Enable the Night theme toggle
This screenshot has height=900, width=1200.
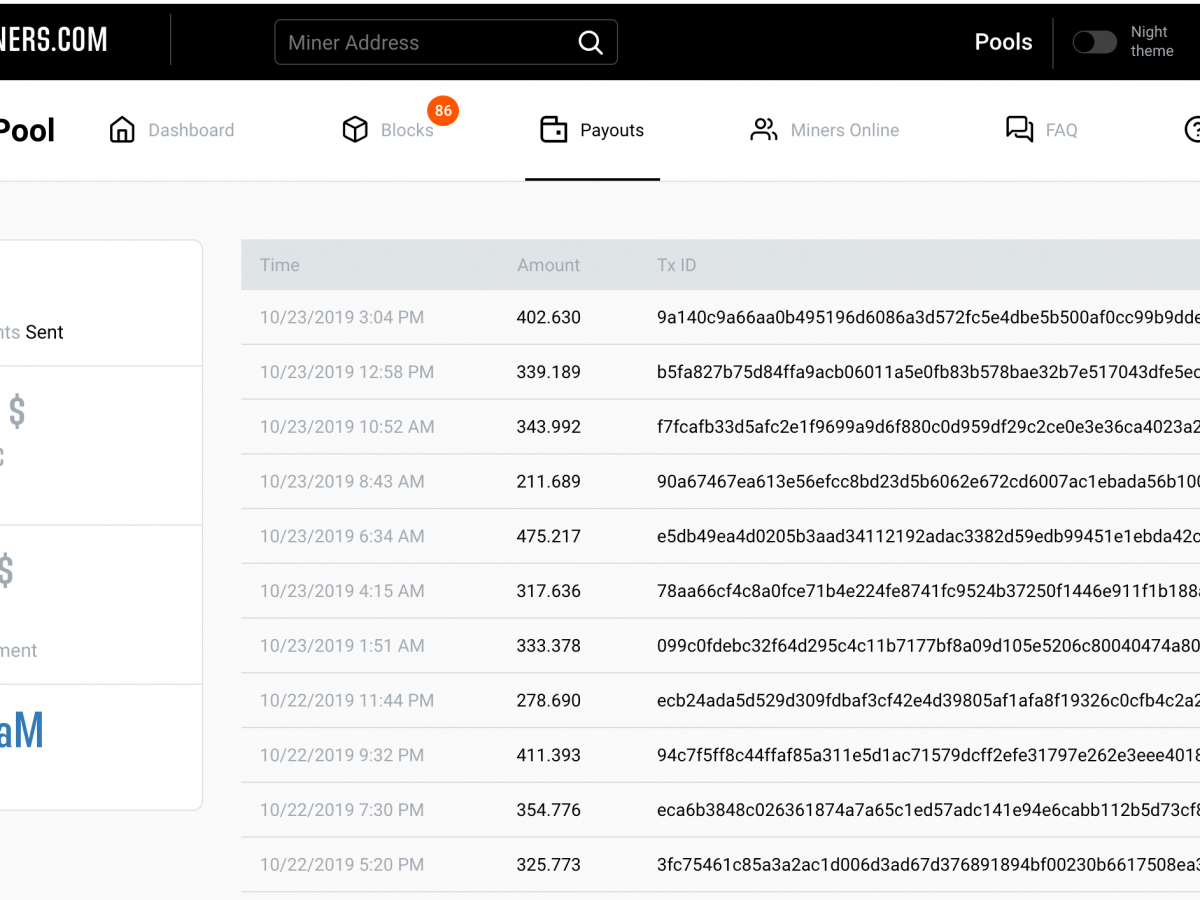pos(1094,42)
